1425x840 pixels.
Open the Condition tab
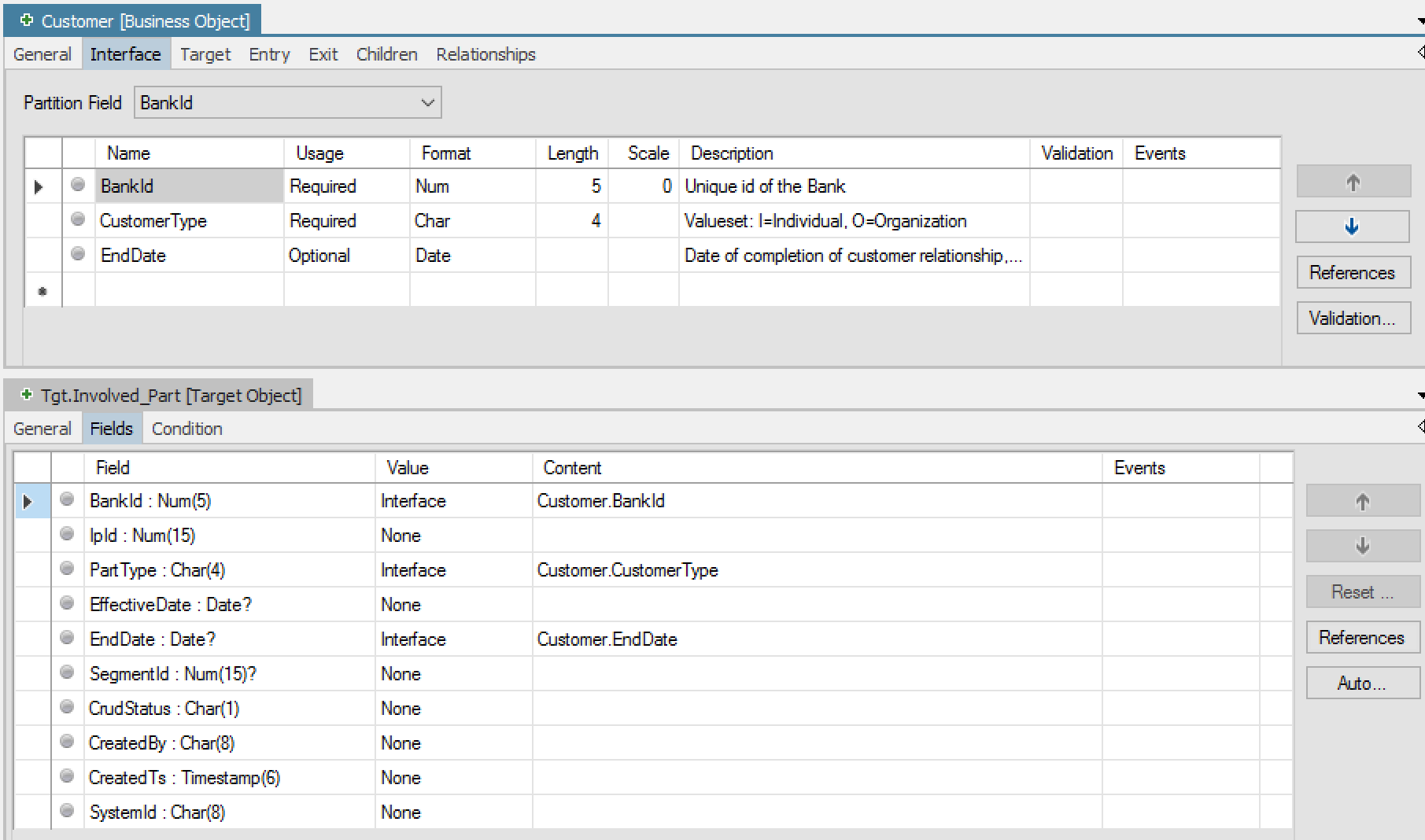pos(186,429)
